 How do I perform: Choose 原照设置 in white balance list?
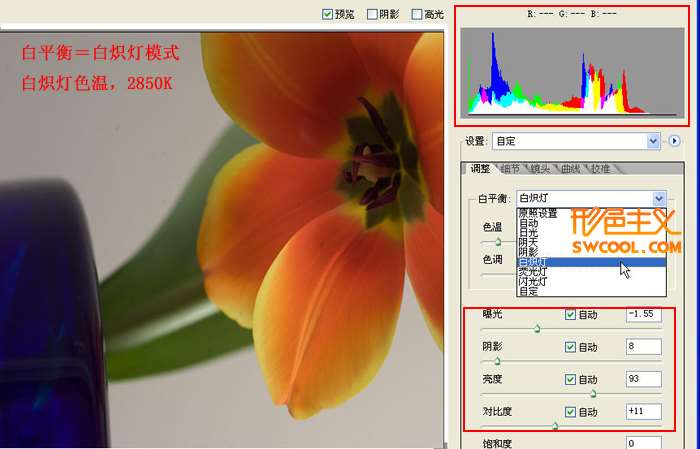[x=591, y=213]
